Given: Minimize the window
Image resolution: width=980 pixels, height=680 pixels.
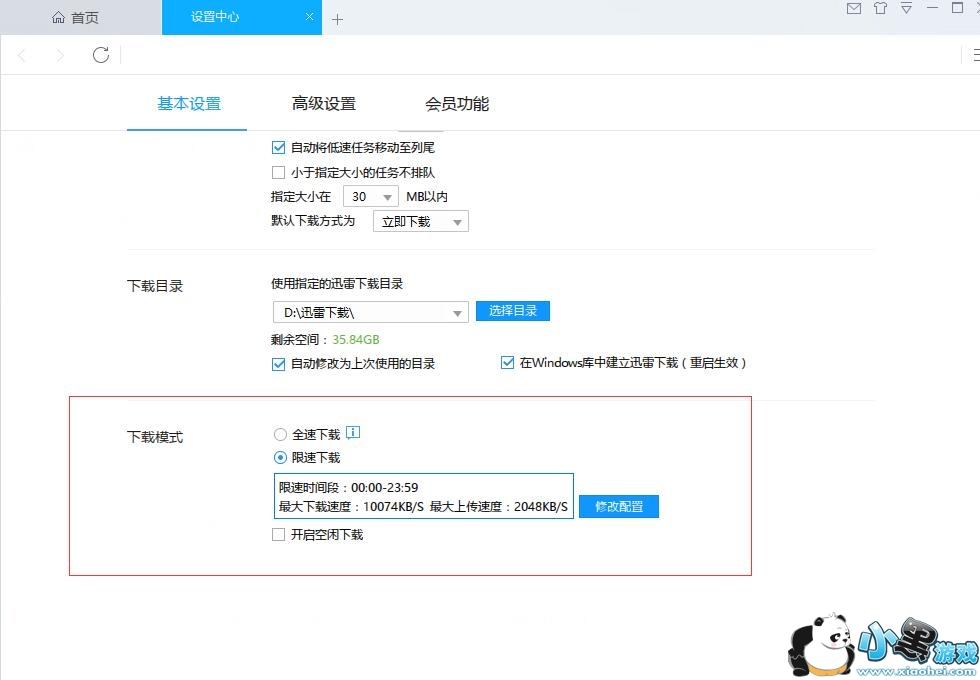Looking at the screenshot, I should pyautogui.click(x=932, y=8).
